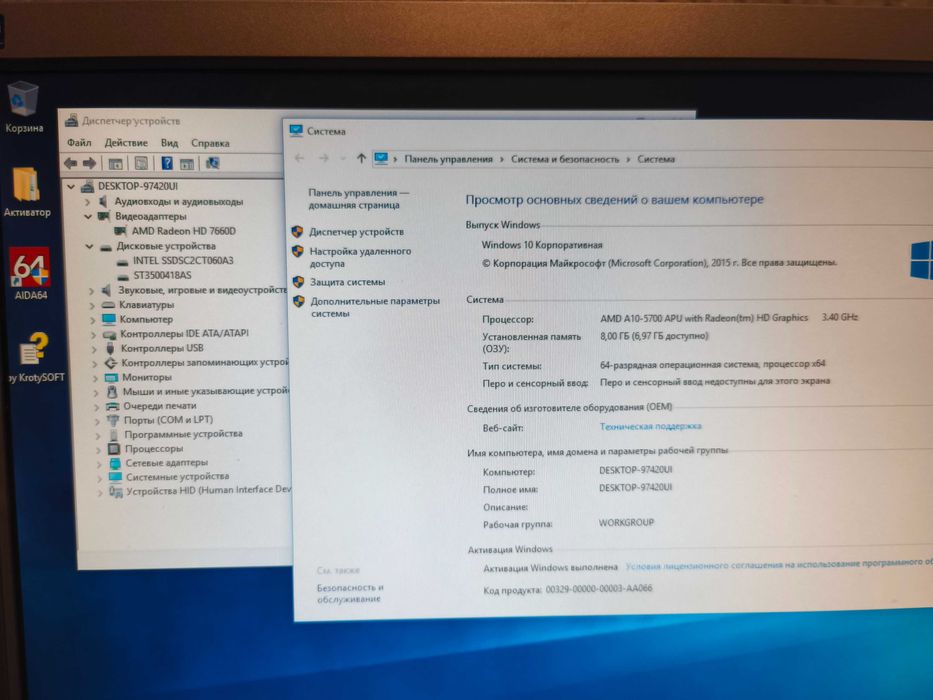Open the Активатор folder on desktop
The width and height of the screenshot is (933, 700).
(x=27, y=192)
